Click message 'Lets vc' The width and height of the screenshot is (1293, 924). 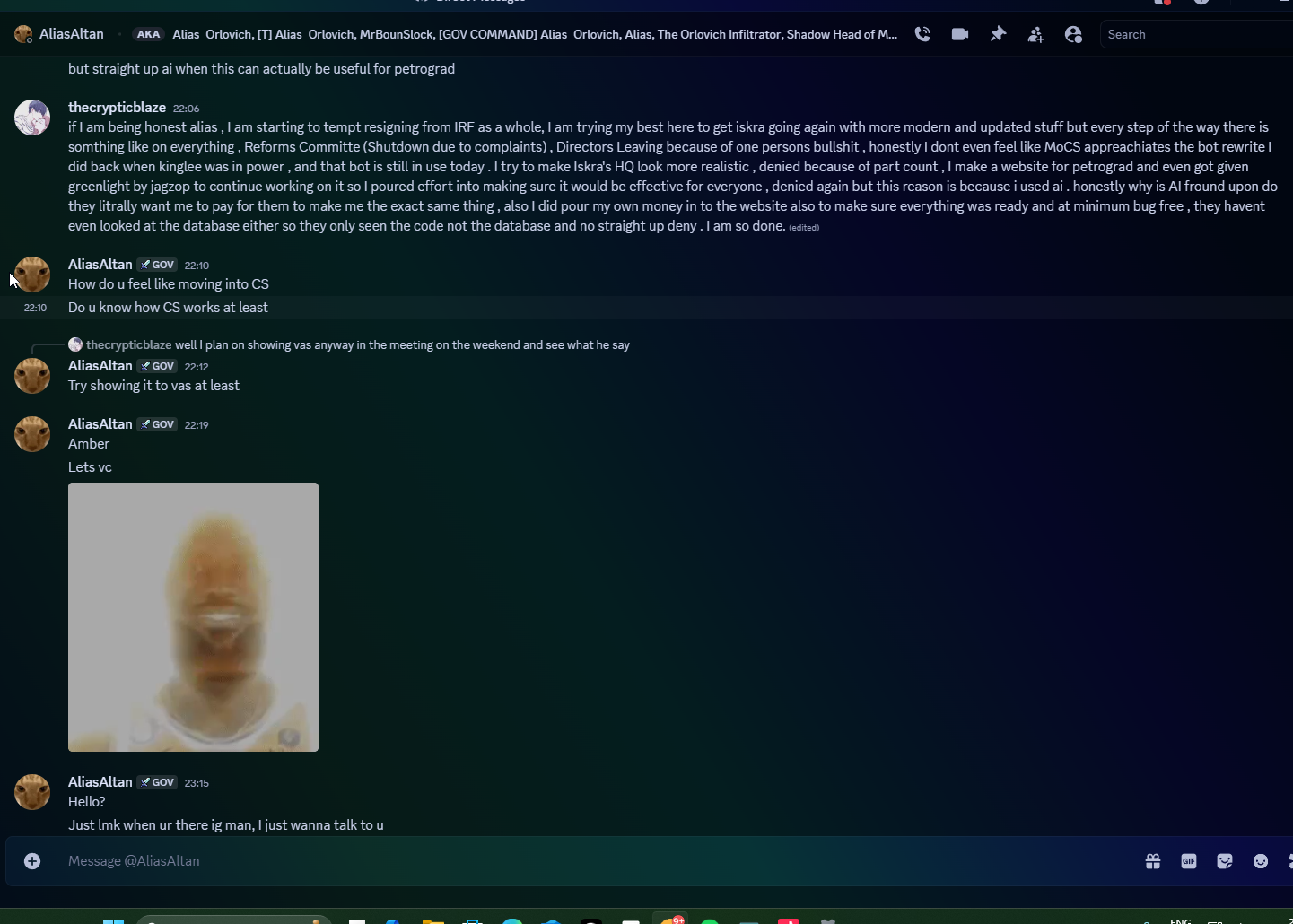click(x=90, y=467)
